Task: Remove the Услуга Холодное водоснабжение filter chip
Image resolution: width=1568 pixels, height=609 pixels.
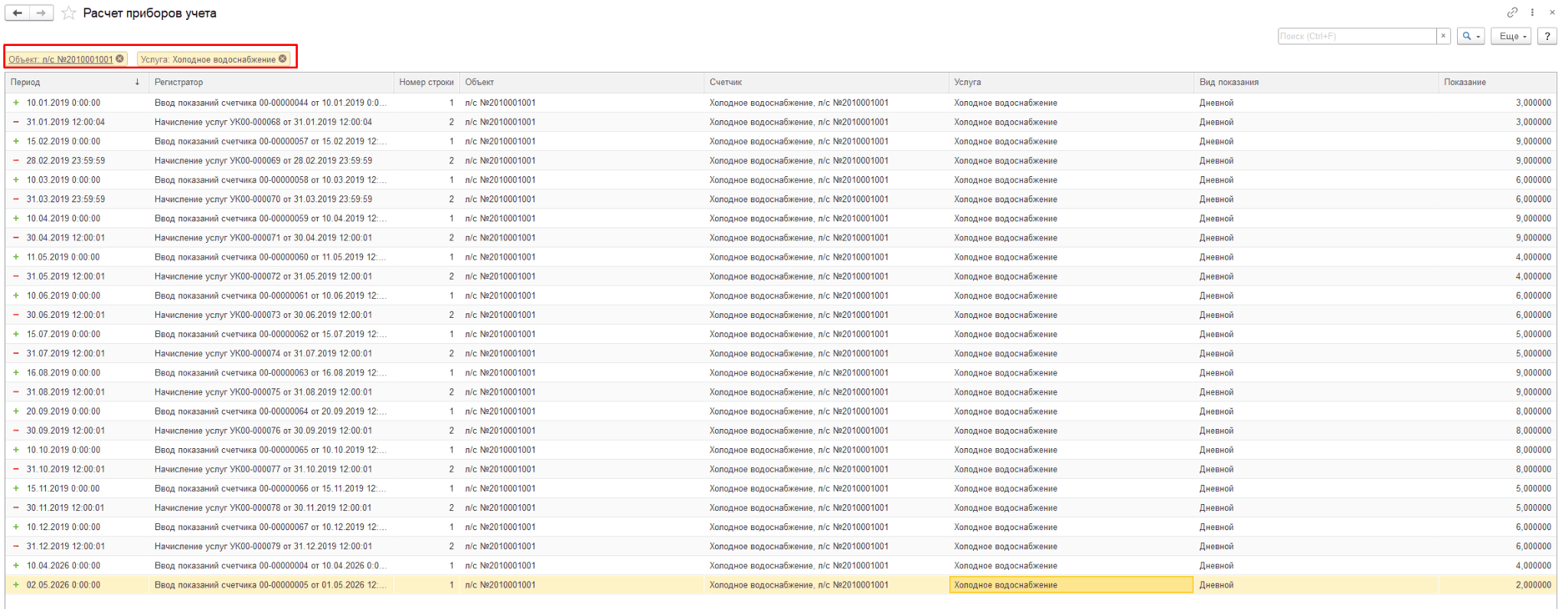Action: 283,59
